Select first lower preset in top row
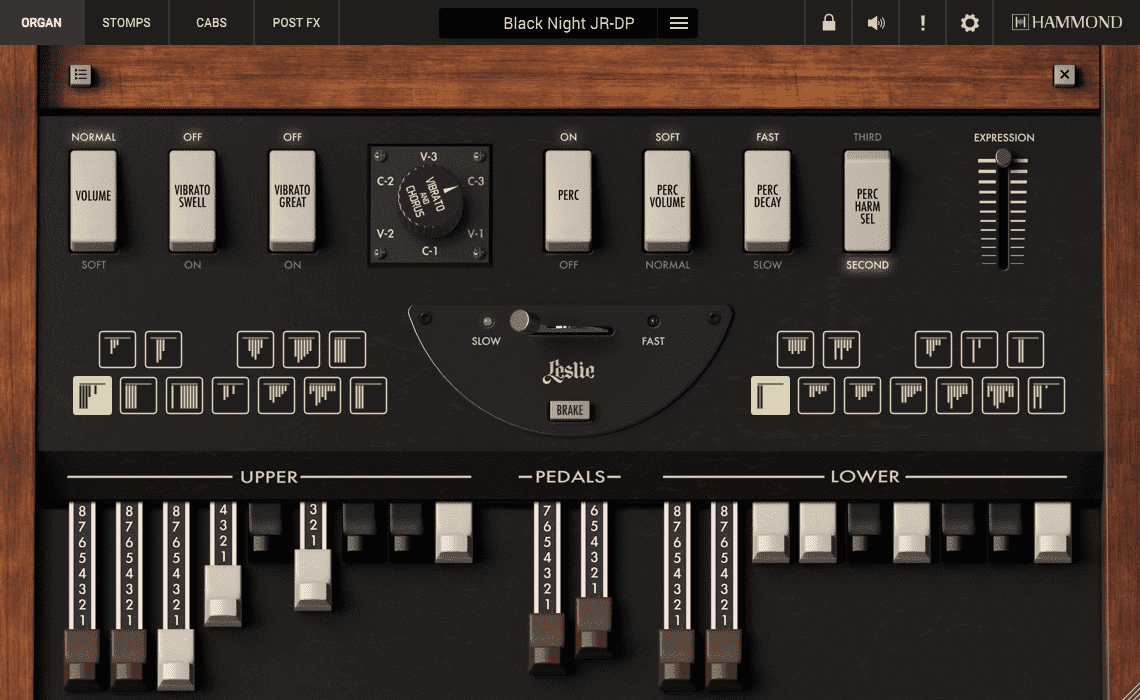Image resolution: width=1140 pixels, height=700 pixels. tap(795, 349)
